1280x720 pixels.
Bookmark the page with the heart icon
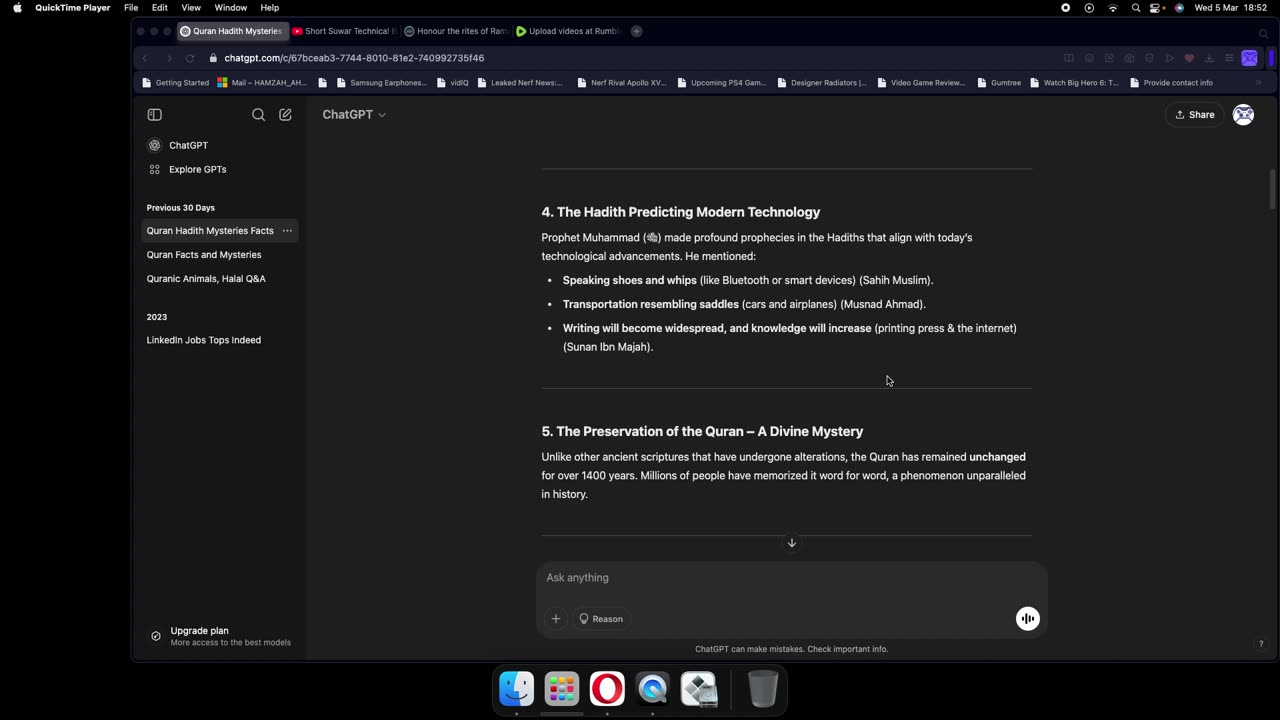[x=1189, y=58]
